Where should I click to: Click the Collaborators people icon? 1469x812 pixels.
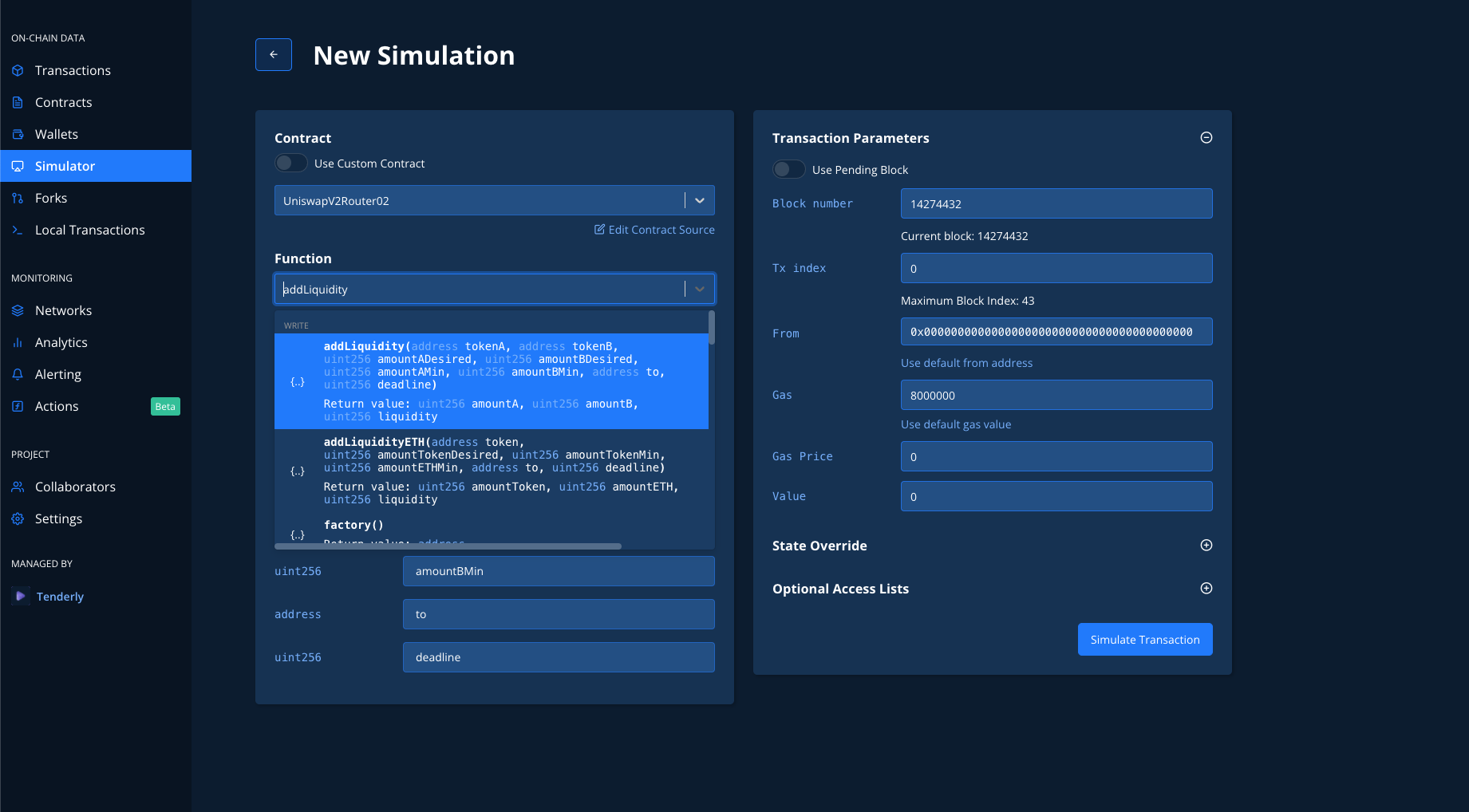[18, 487]
